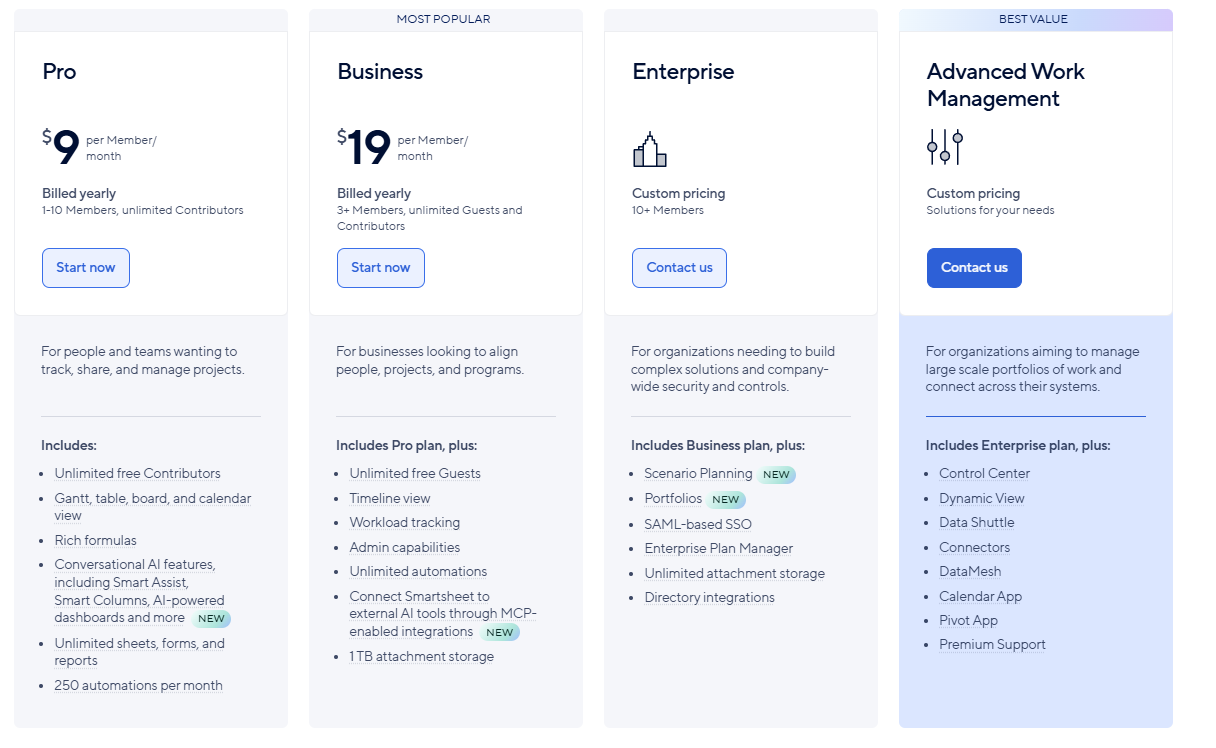The image size is (1216, 748).
Task: Click 1-10 Members, unlimited Contributors text
Action: pos(143,211)
